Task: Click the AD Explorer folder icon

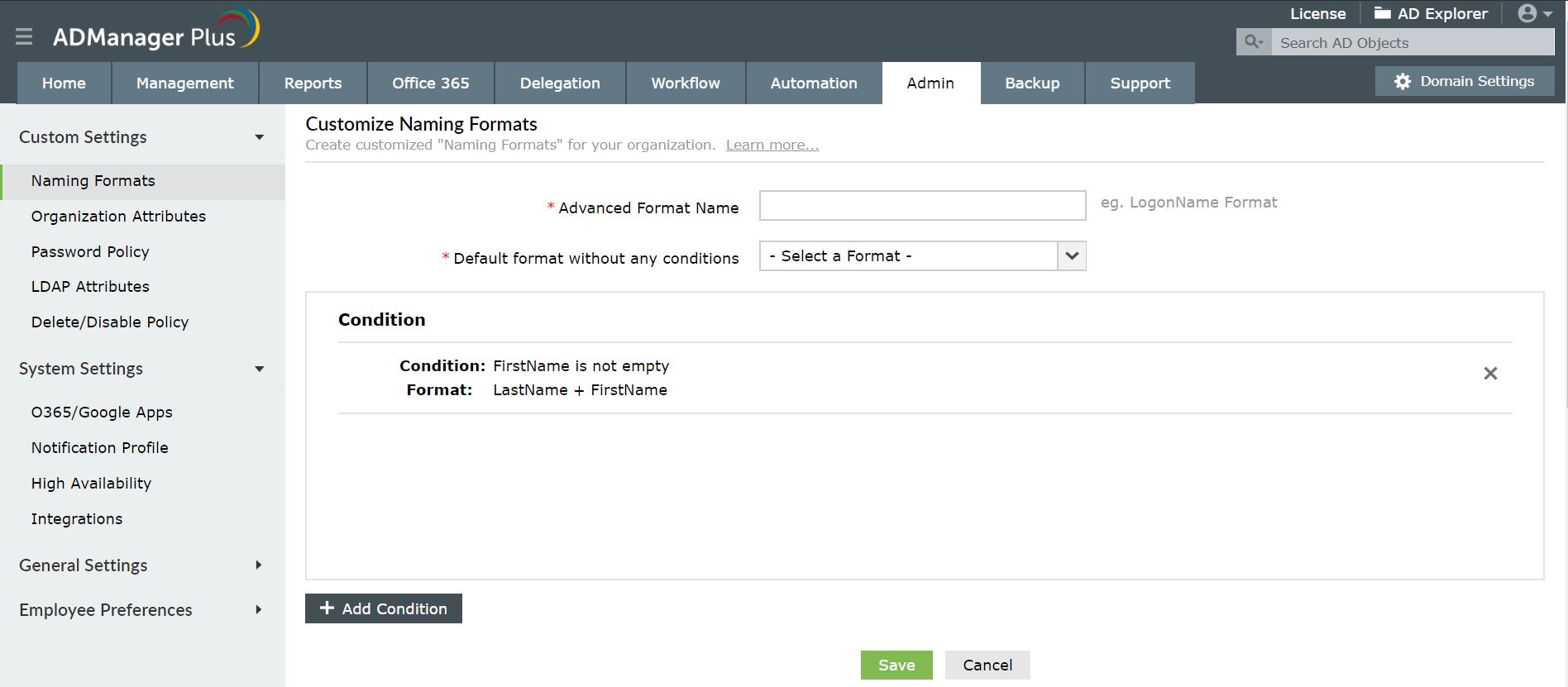Action: (1382, 13)
